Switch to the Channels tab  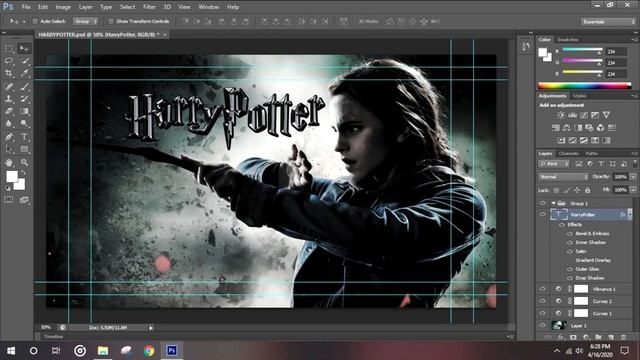(568, 153)
